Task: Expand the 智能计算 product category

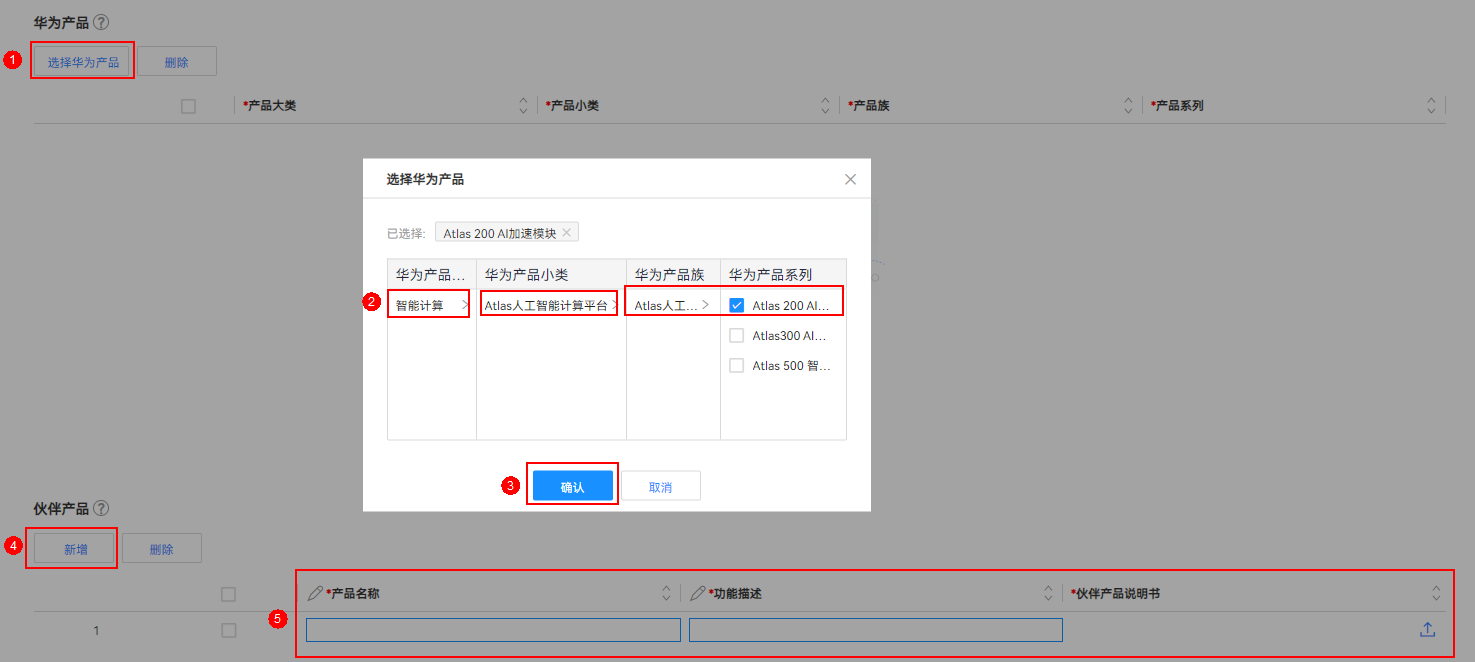Action: pos(432,305)
